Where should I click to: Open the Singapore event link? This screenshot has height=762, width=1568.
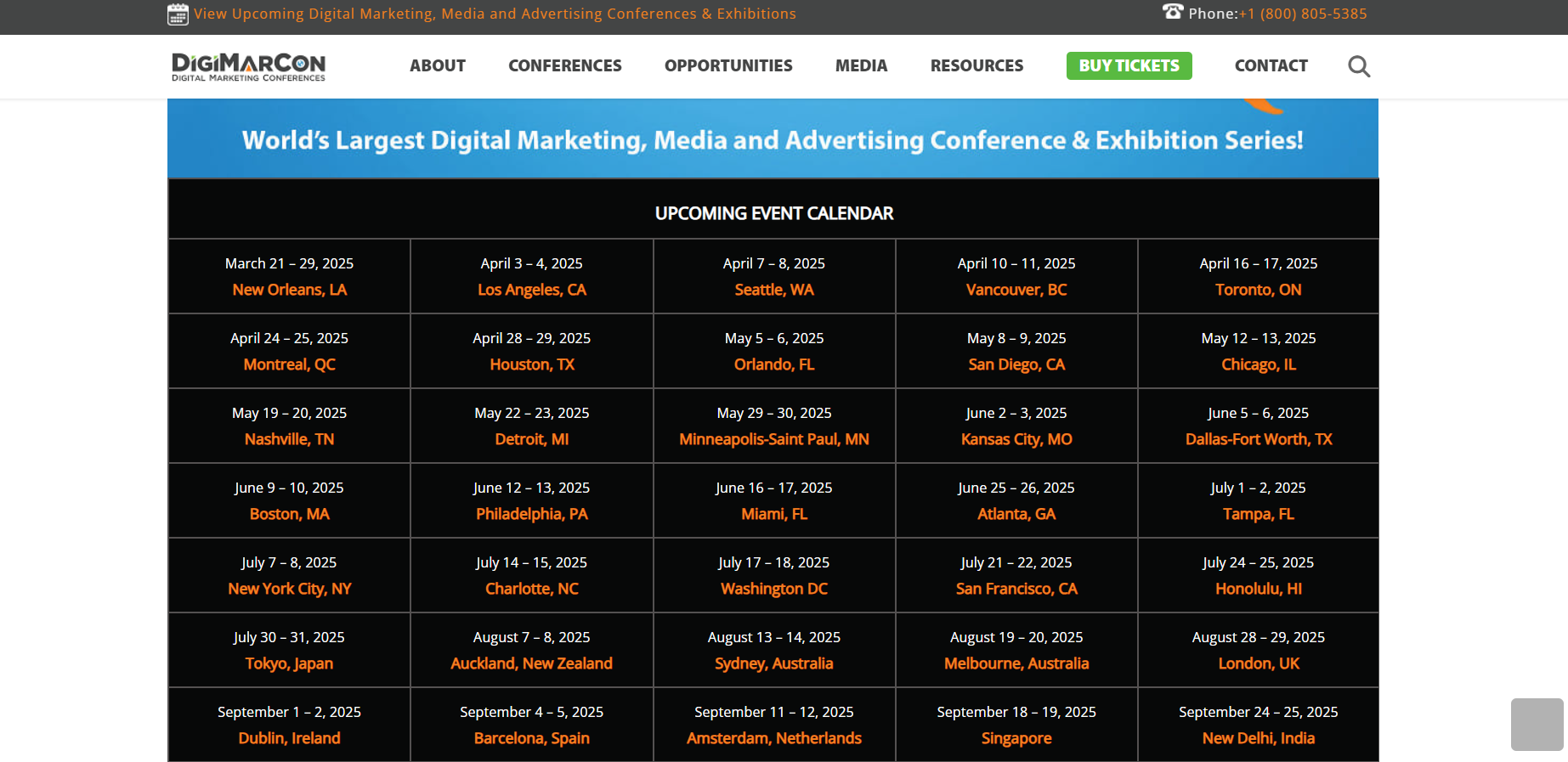(x=1016, y=738)
